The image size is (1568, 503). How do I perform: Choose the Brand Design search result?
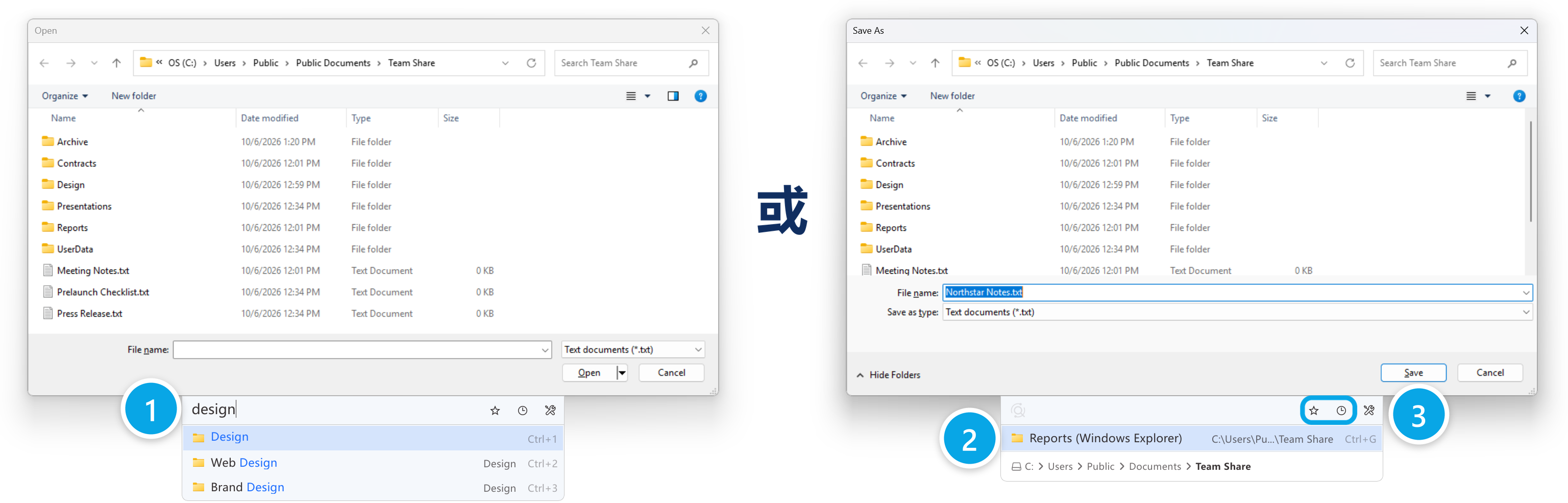coord(373,487)
